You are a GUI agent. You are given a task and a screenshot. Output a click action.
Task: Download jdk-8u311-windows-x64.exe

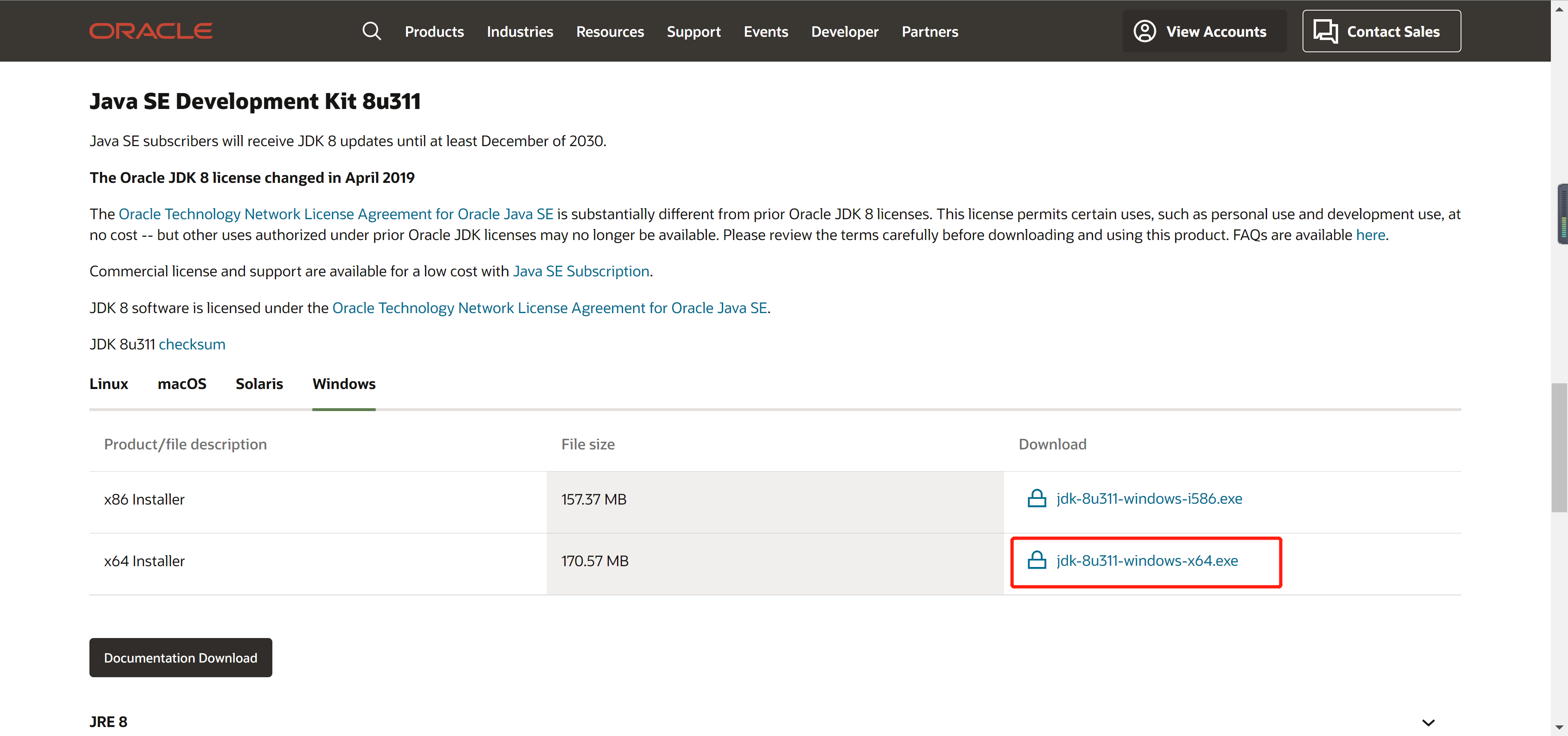pos(1147,560)
